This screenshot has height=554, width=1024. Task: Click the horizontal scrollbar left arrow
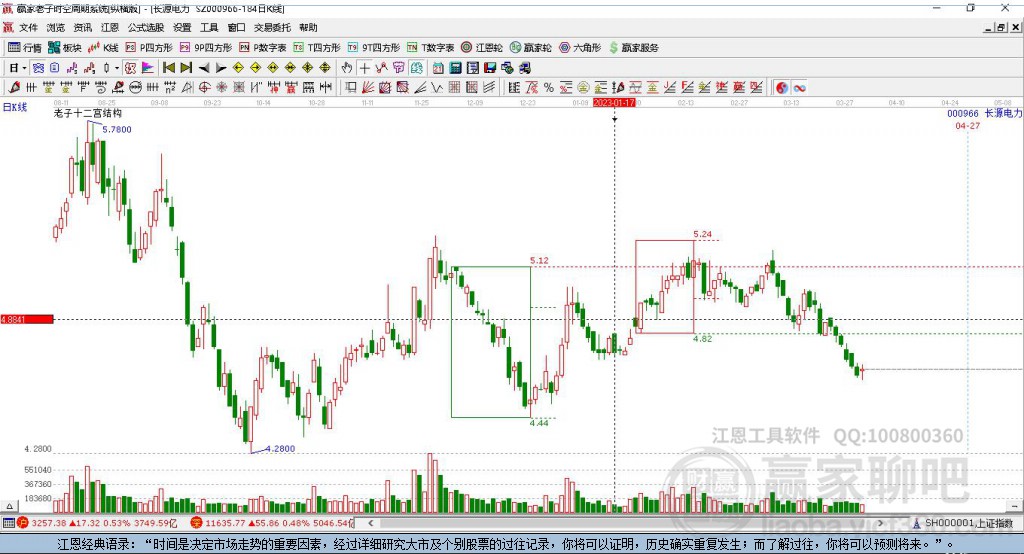tap(370, 523)
